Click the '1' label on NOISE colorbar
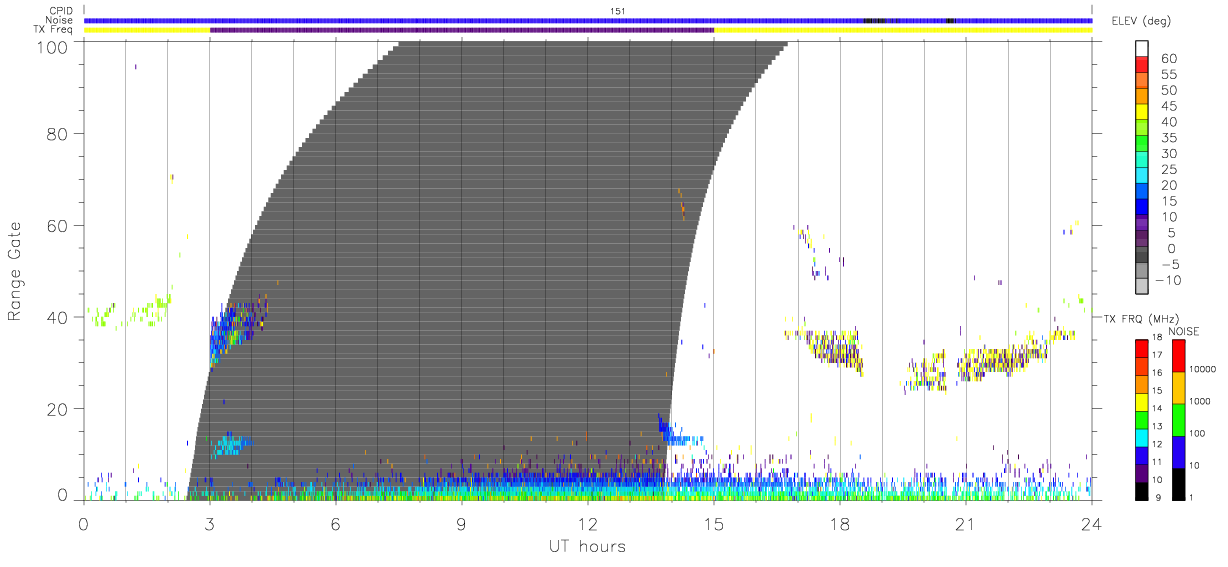 (1191, 498)
